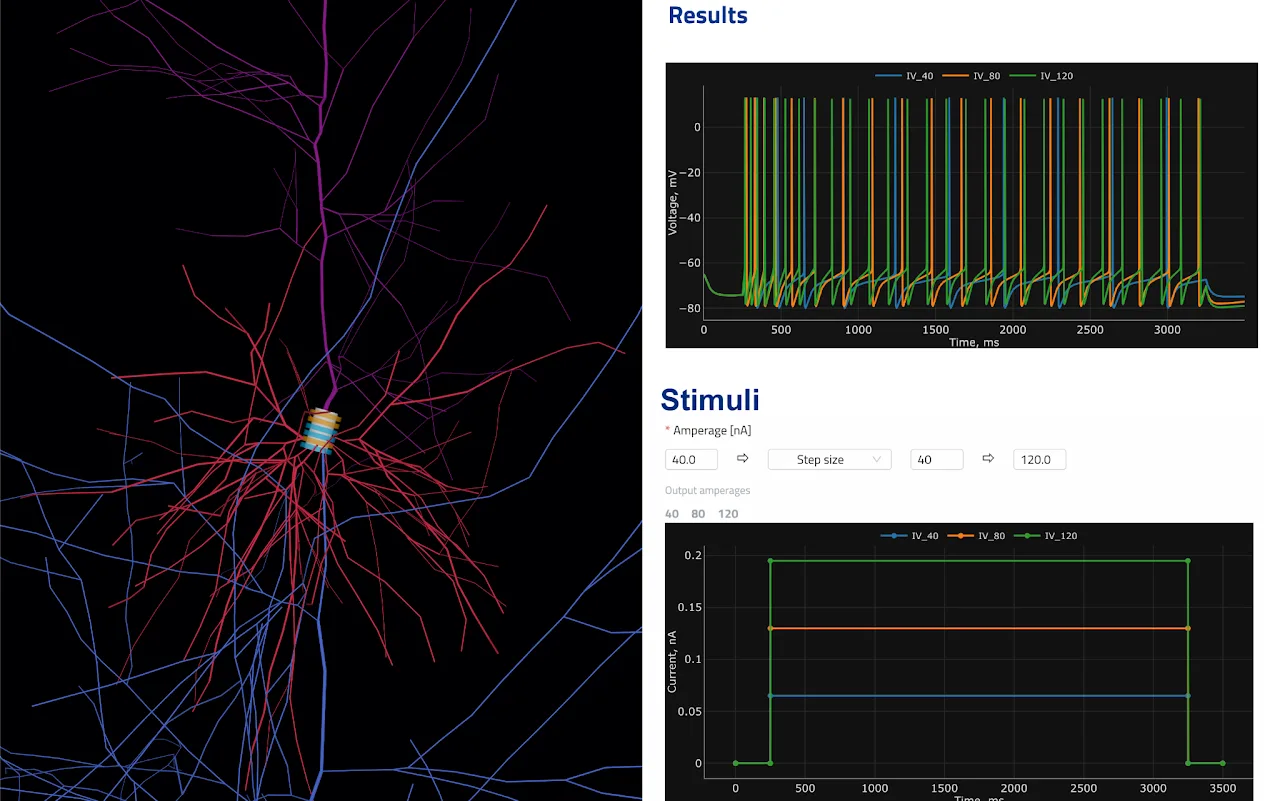Click the end amperage field showing 120.0
The width and height of the screenshot is (1280, 801).
(x=1039, y=459)
